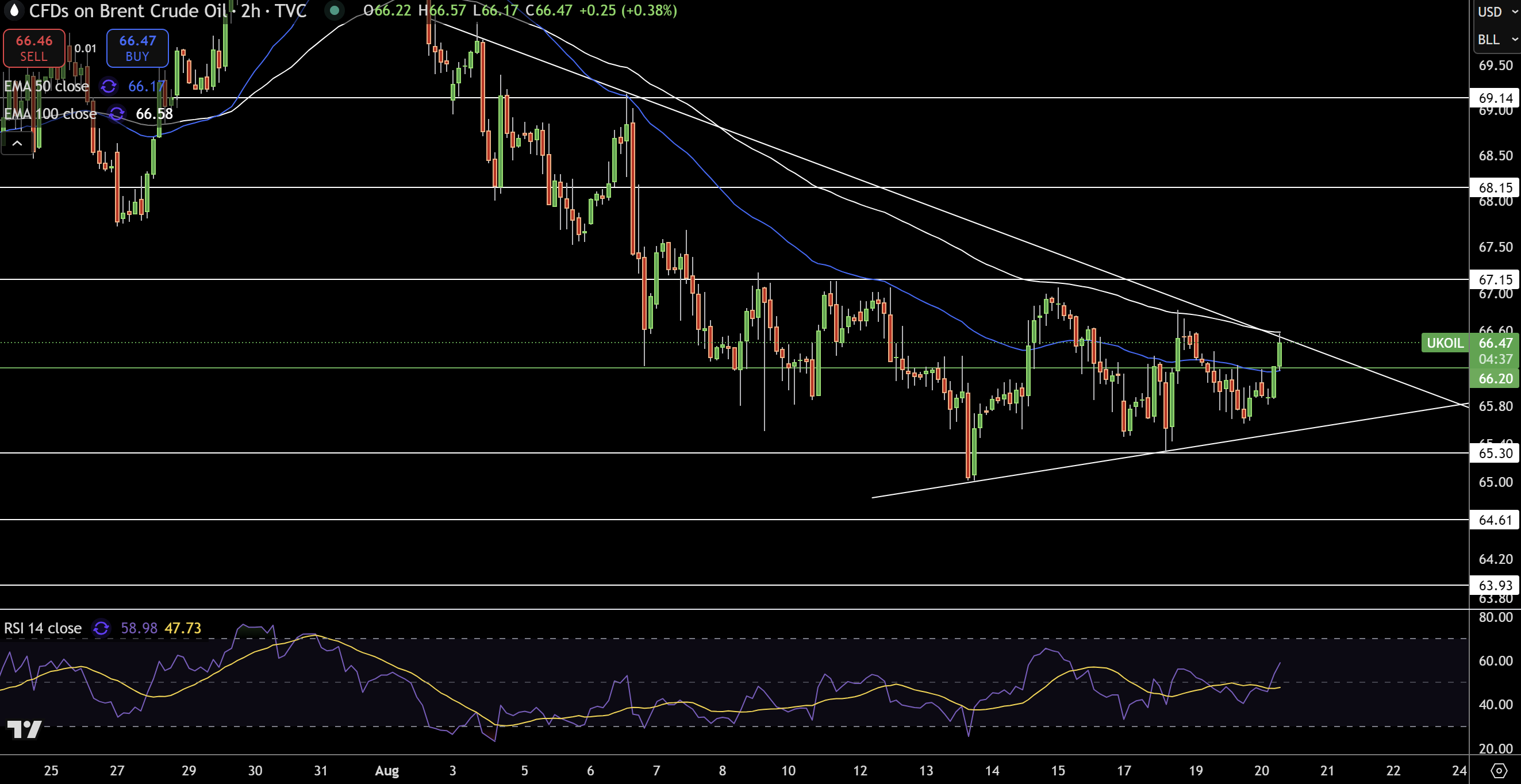Click the TradingView logo in RSI pane
The width and height of the screenshot is (1521, 784).
[x=24, y=729]
